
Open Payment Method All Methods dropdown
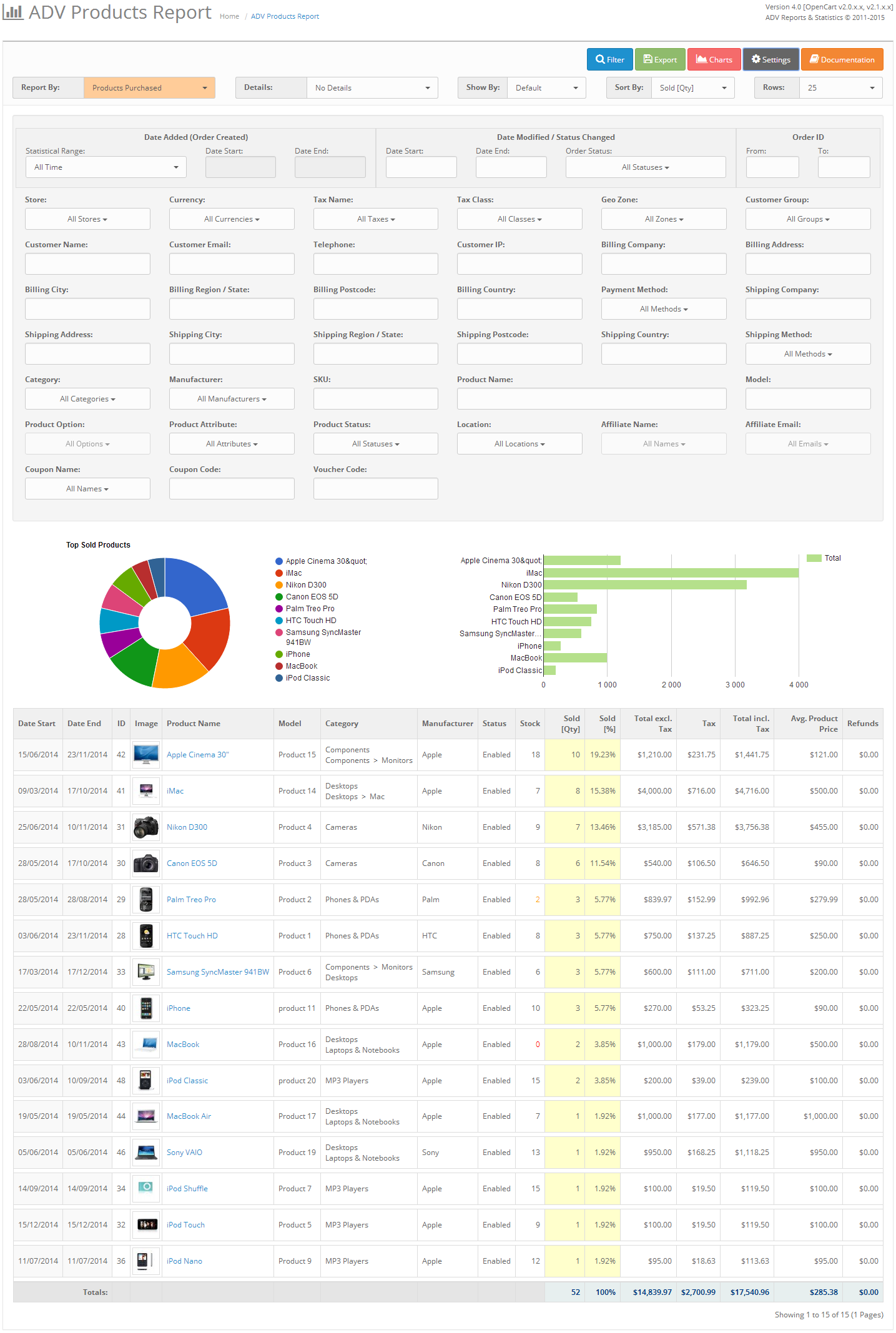click(664, 309)
